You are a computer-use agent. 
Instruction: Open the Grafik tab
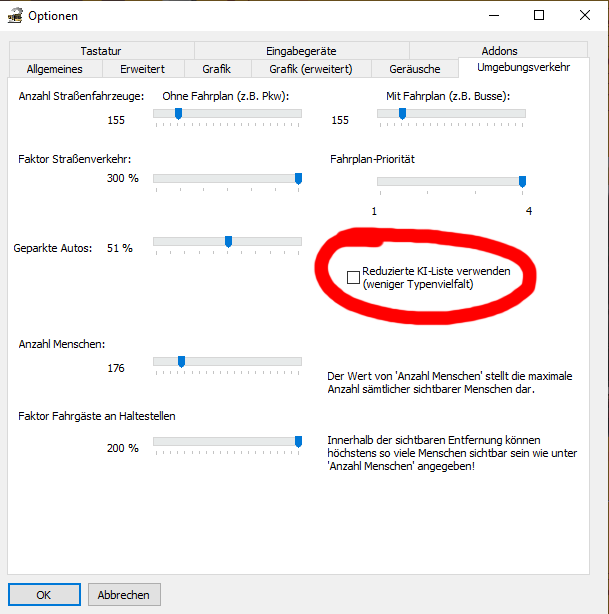click(x=217, y=69)
